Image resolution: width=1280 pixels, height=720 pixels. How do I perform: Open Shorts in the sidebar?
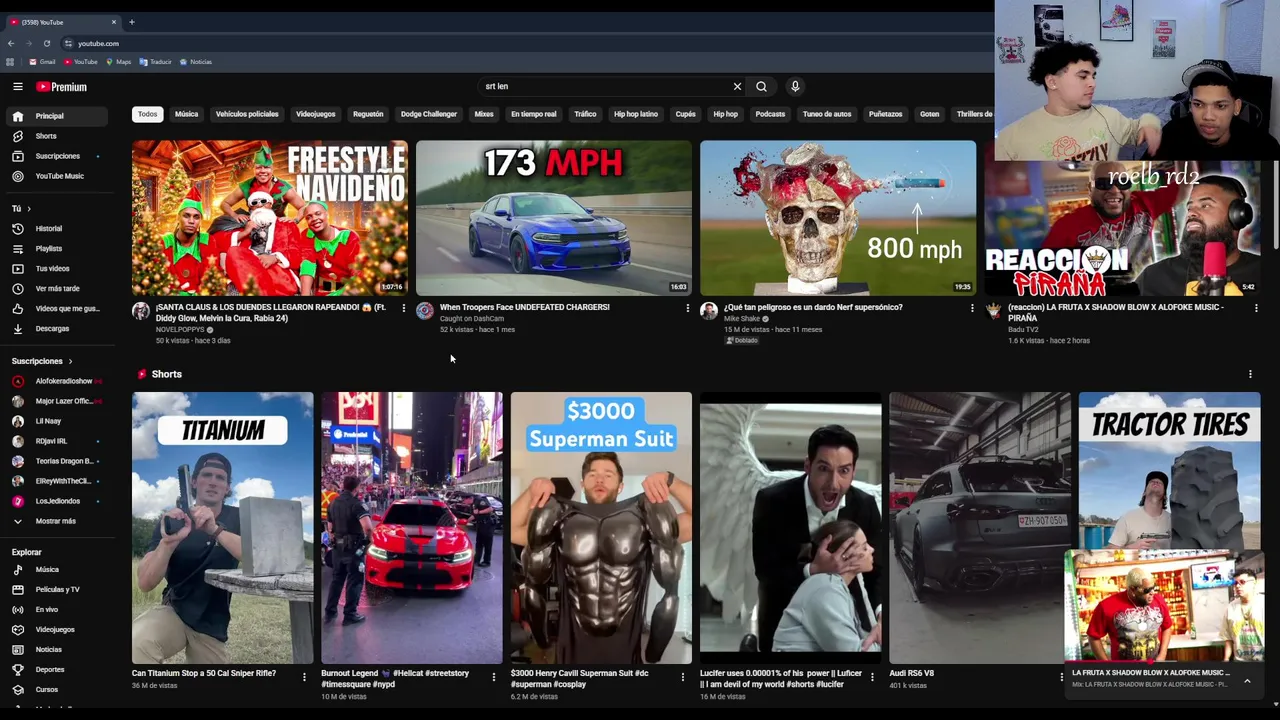56,136
